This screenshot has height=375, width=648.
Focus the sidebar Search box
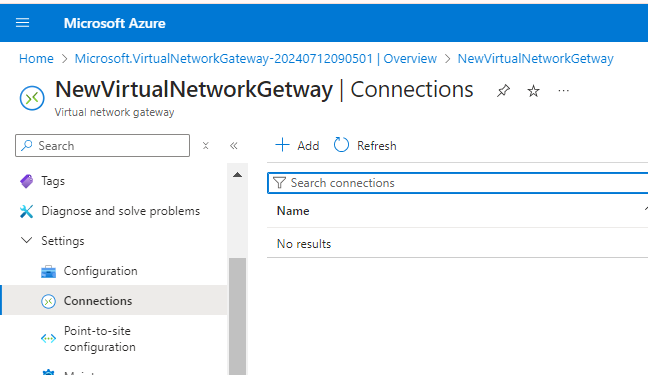pyautogui.click(x=102, y=146)
